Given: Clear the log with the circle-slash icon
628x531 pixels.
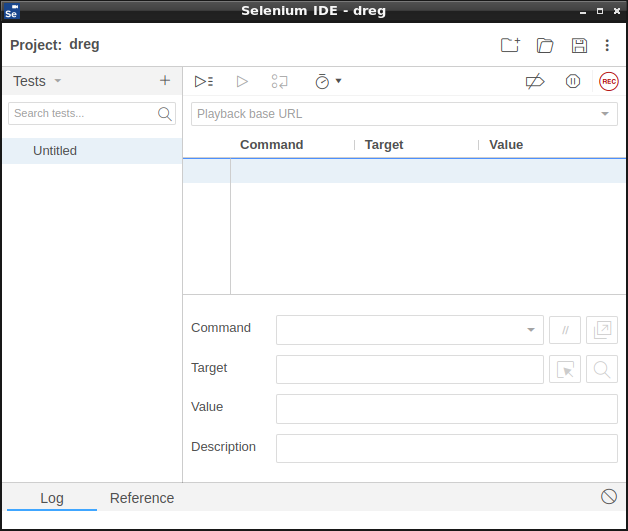Looking at the screenshot, I should (x=608, y=497).
